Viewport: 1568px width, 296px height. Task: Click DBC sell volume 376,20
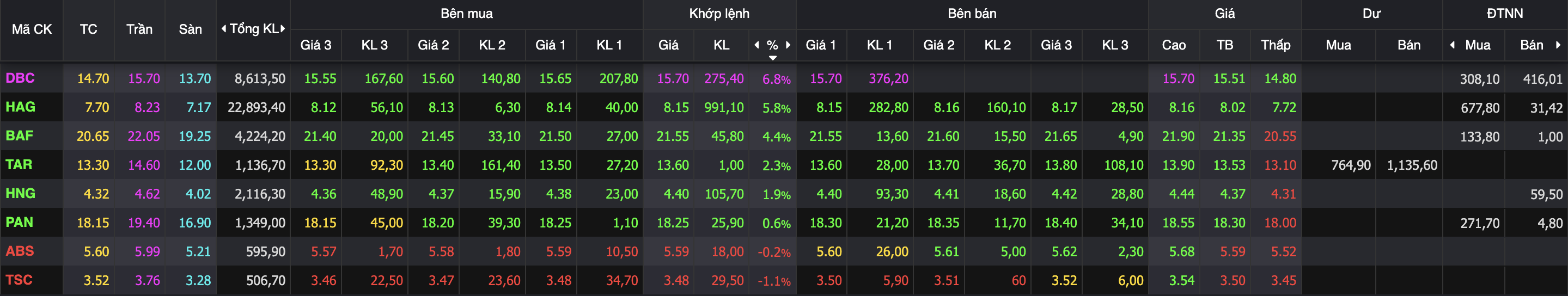tap(888, 78)
